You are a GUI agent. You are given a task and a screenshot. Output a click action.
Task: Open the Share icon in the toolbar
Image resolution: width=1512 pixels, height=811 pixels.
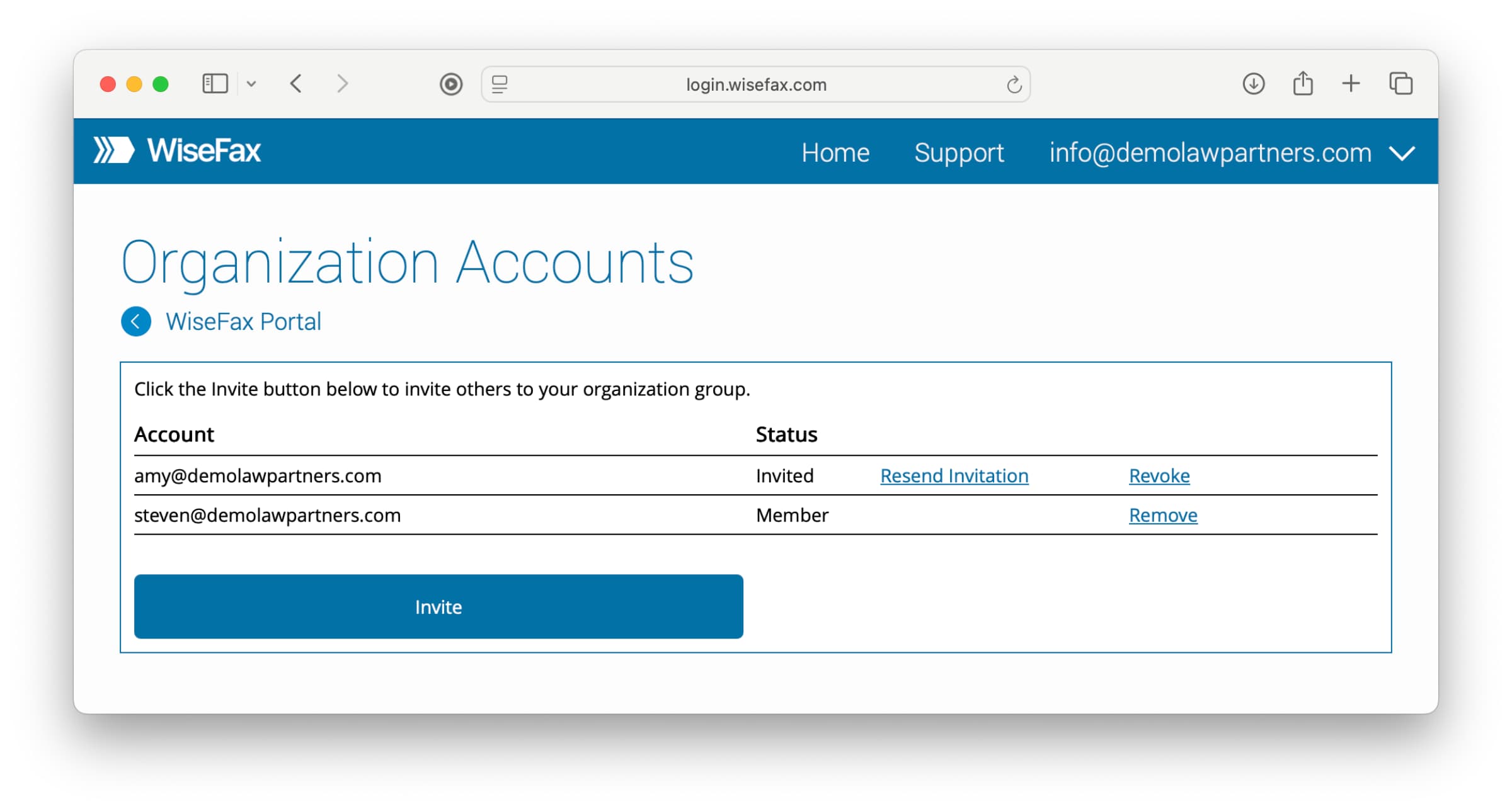point(1303,83)
